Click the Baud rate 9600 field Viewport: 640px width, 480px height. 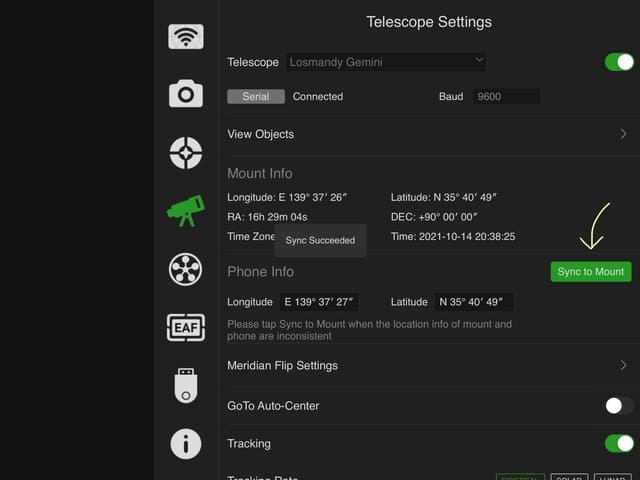(507, 97)
